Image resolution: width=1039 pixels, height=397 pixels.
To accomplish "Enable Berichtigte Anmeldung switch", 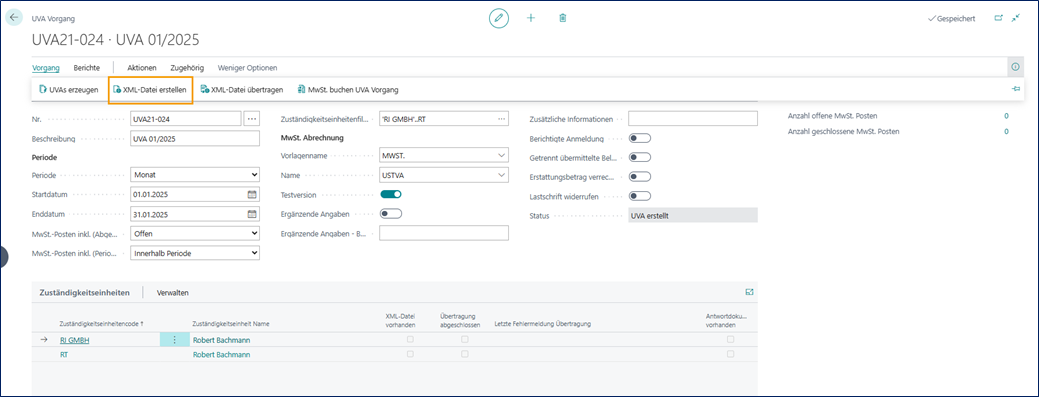I will [639, 138].
